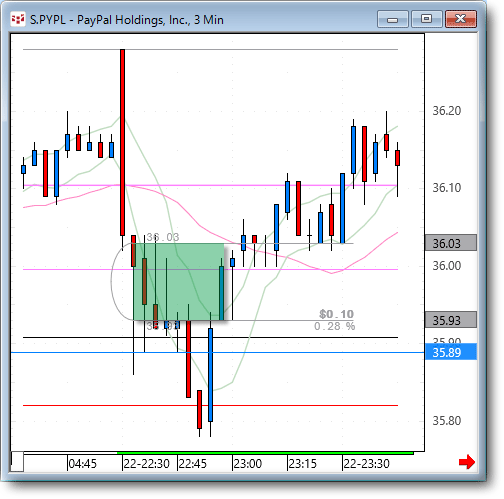Click the 35.80 price axis label

pyautogui.click(x=447, y=421)
